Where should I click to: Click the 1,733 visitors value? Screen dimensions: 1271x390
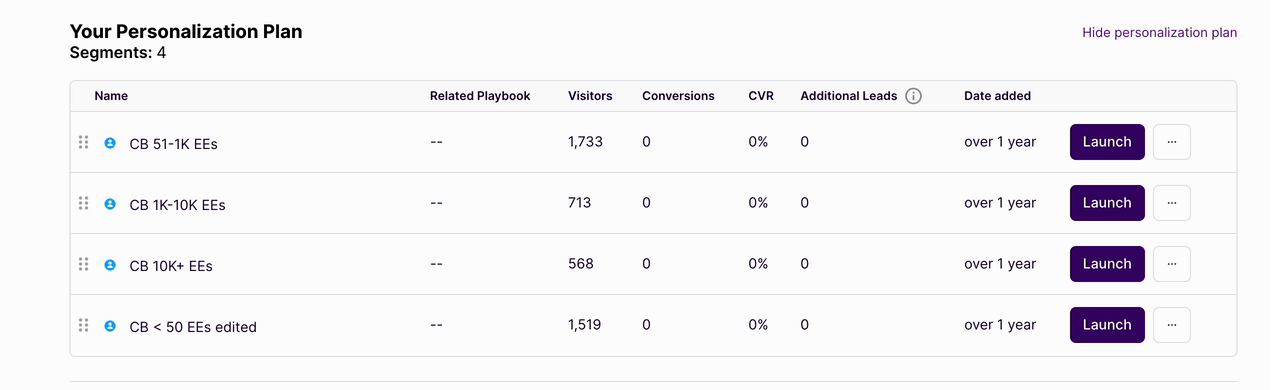tap(585, 142)
